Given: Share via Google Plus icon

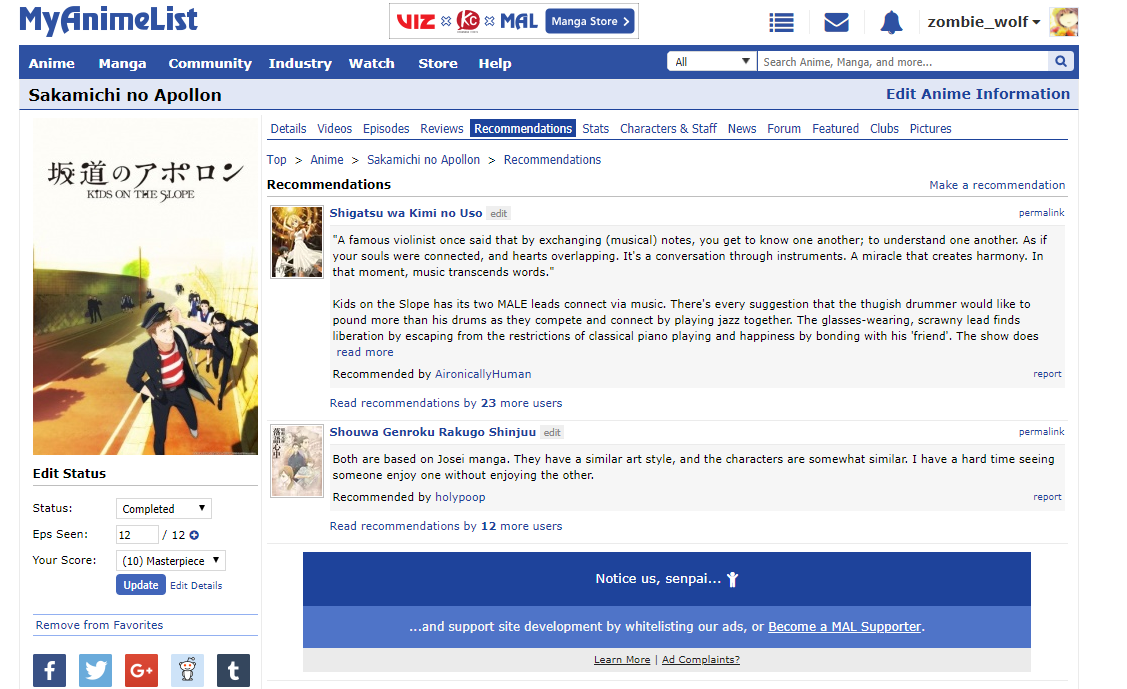Looking at the screenshot, I should point(142,670).
